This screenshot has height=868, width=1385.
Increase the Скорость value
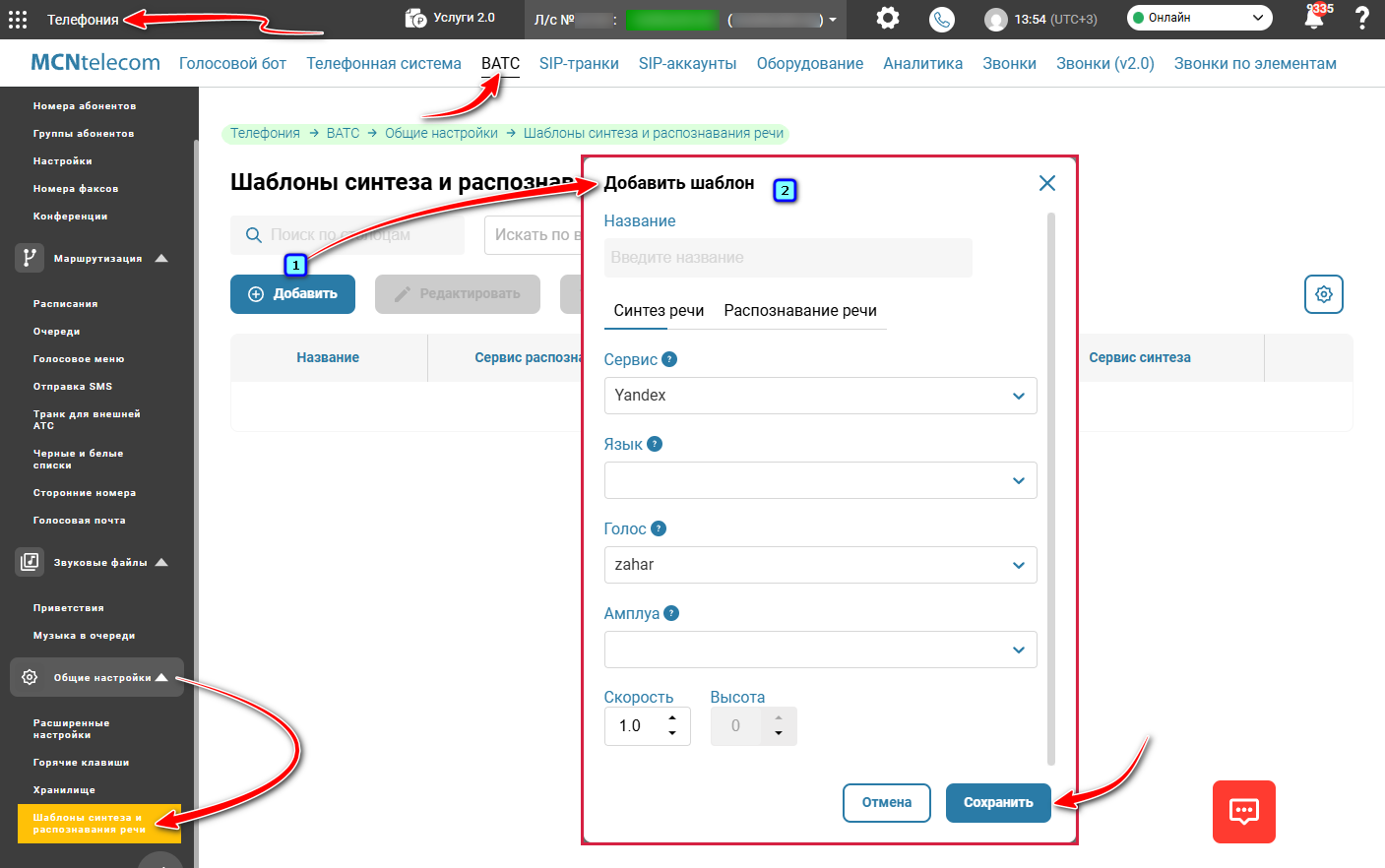[x=672, y=718]
